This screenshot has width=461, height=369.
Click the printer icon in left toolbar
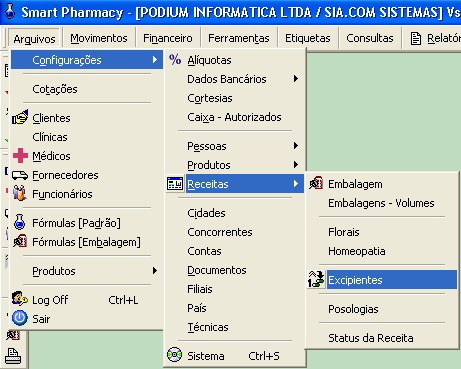(13, 356)
